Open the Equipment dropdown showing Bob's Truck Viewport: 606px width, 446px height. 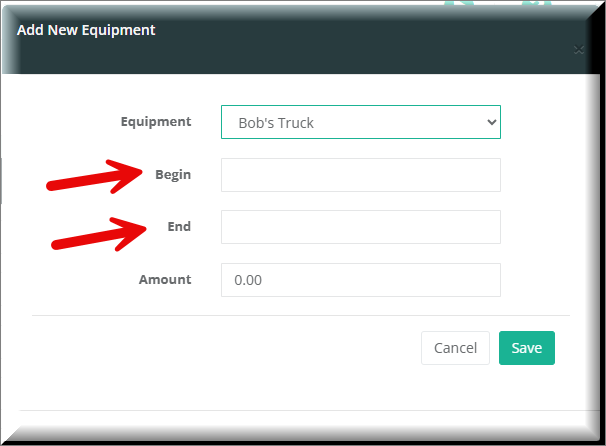click(x=361, y=122)
